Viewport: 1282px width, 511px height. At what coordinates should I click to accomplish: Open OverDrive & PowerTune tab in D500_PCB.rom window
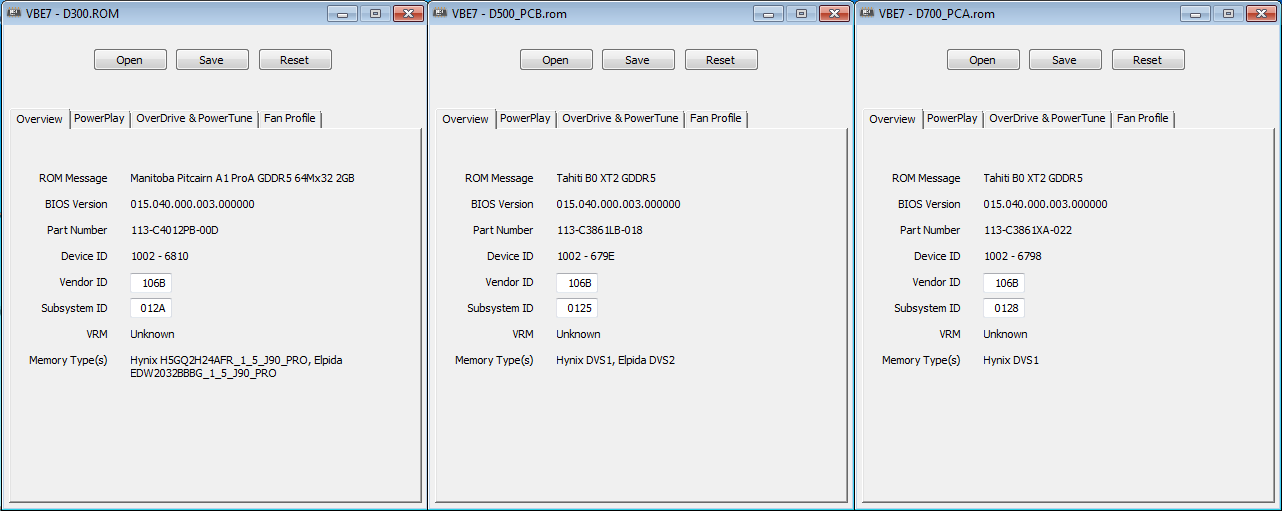(621, 118)
